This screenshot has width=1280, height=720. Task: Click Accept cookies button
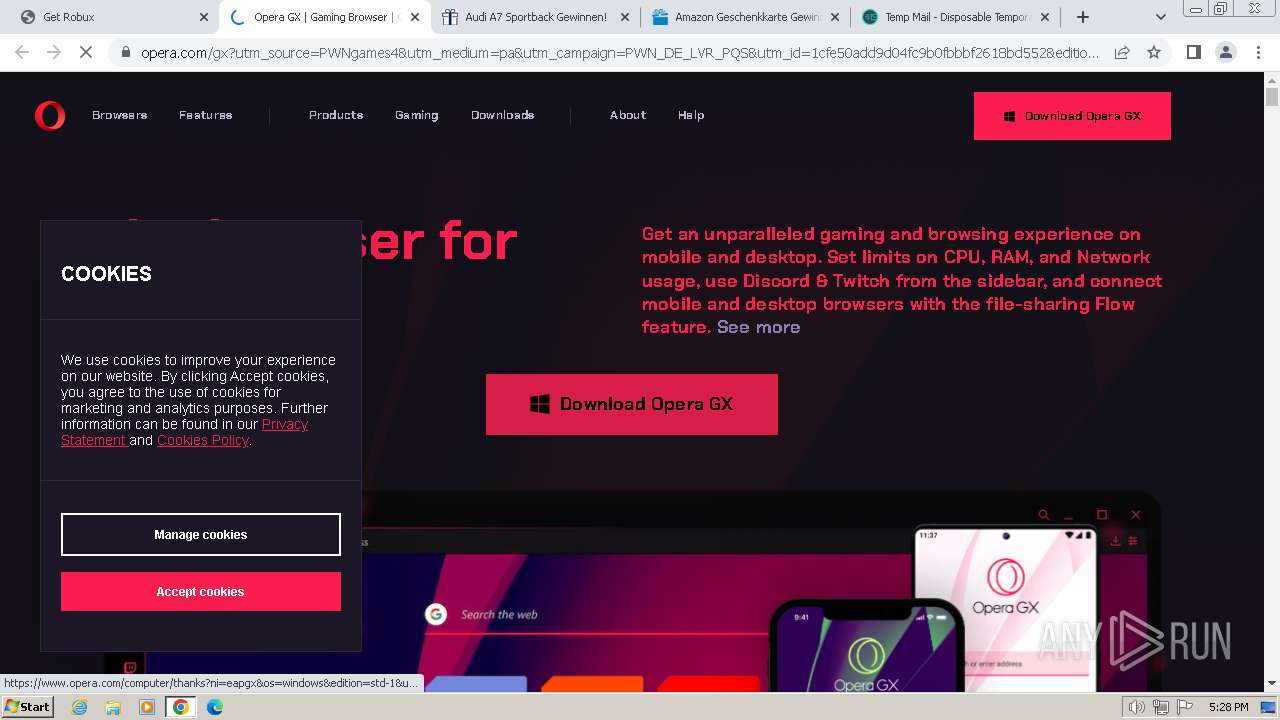coord(201,591)
